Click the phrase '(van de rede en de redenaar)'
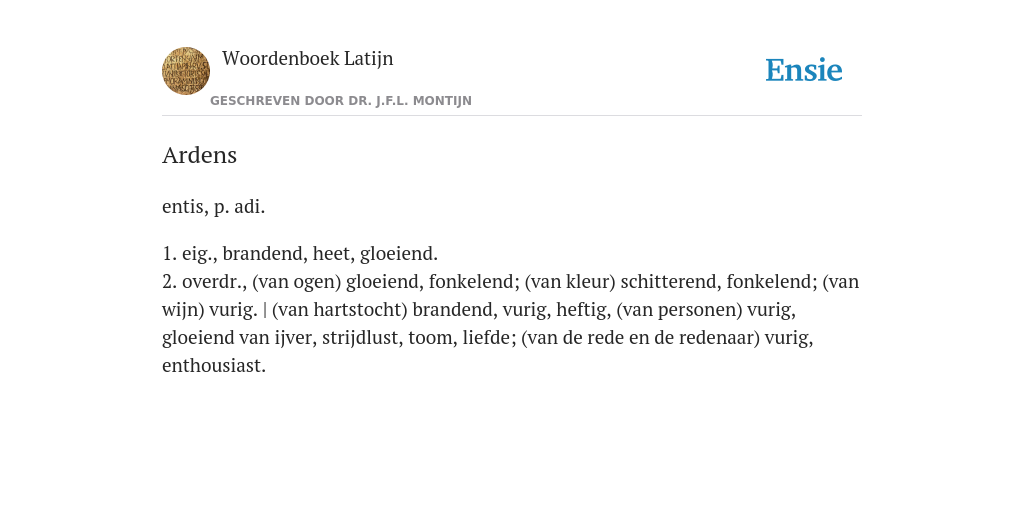 click(x=641, y=338)
